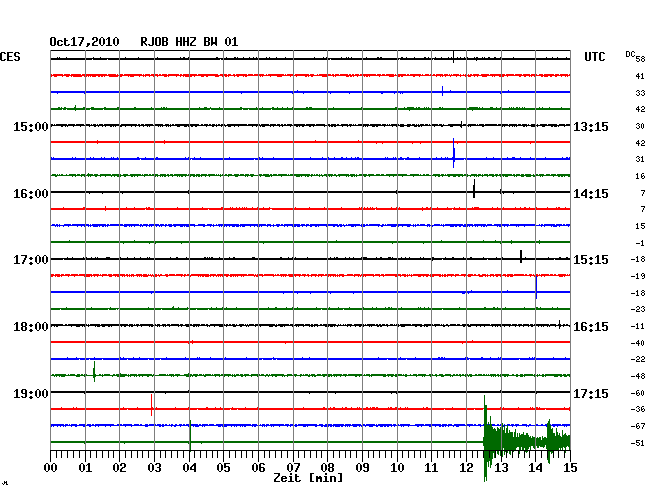Click the large green earthquake onset after minute 12
The width and height of the screenshot is (650, 494).
point(485,439)
